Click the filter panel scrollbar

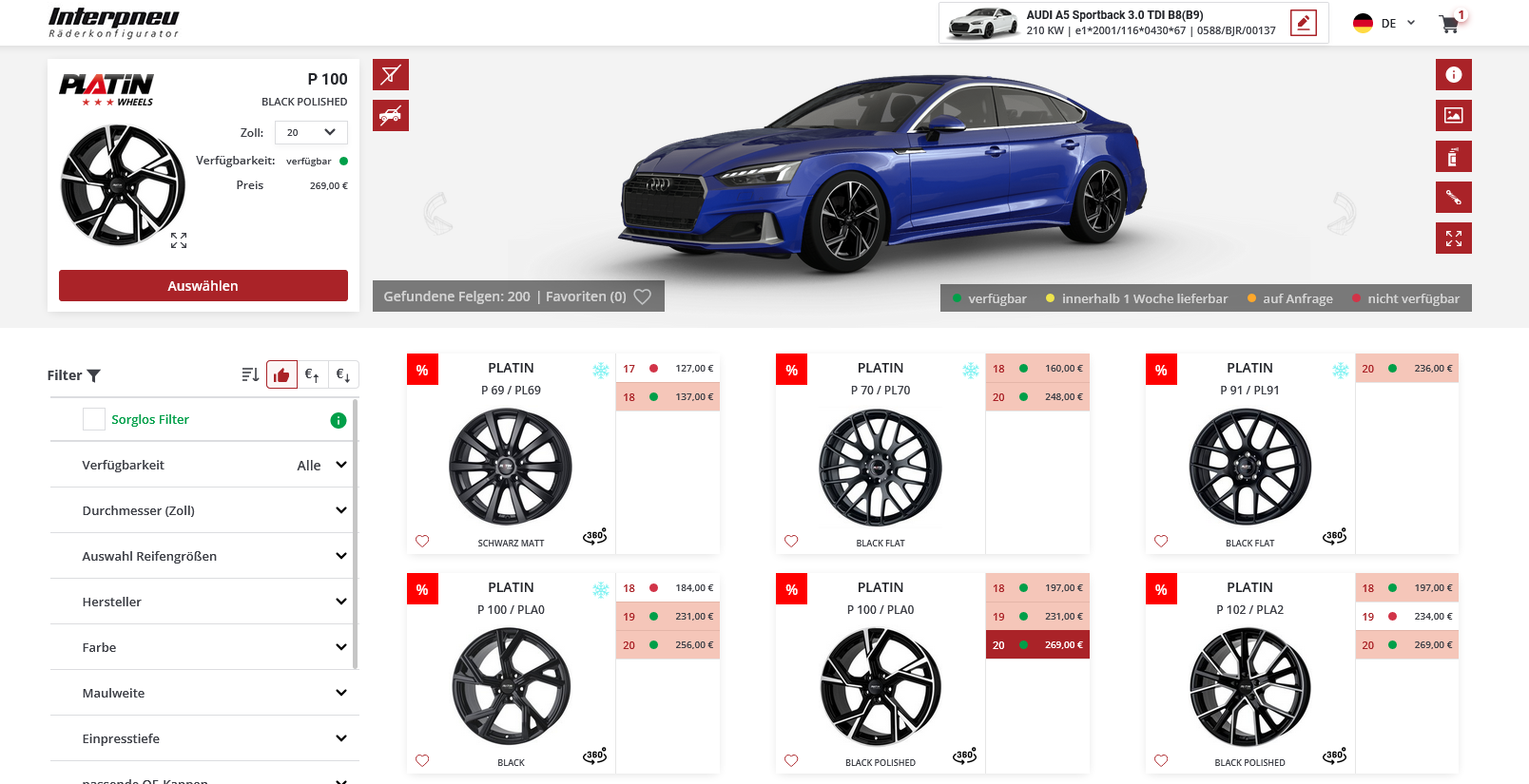(x=356, y=534)
